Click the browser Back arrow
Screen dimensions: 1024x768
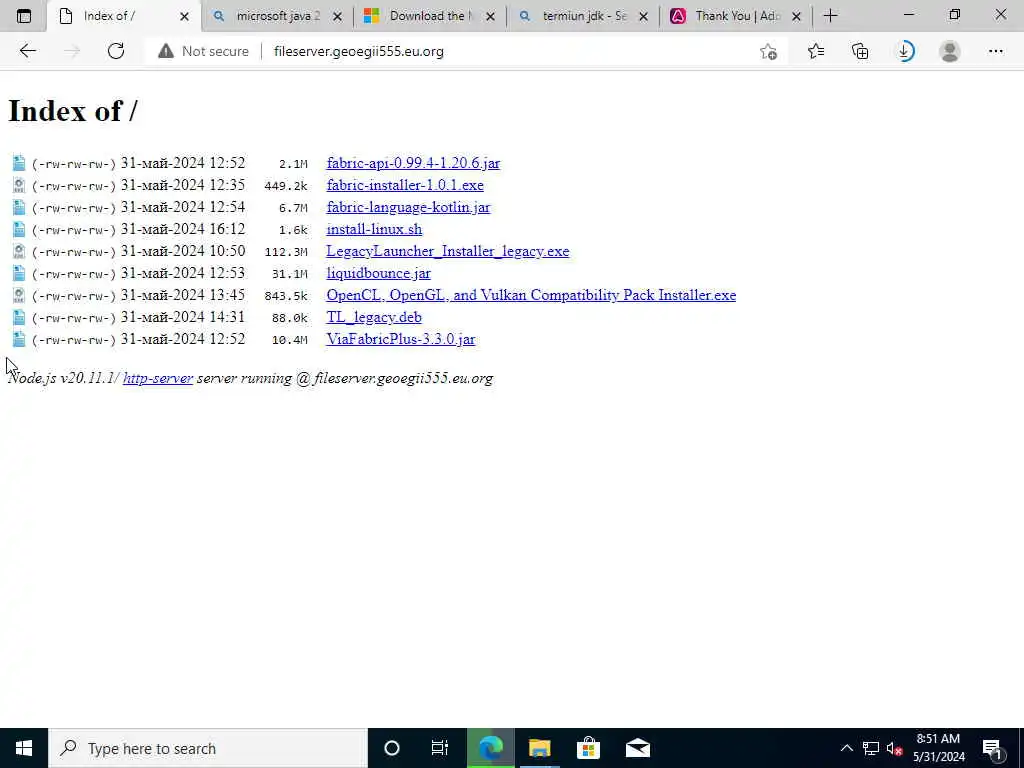27,51
